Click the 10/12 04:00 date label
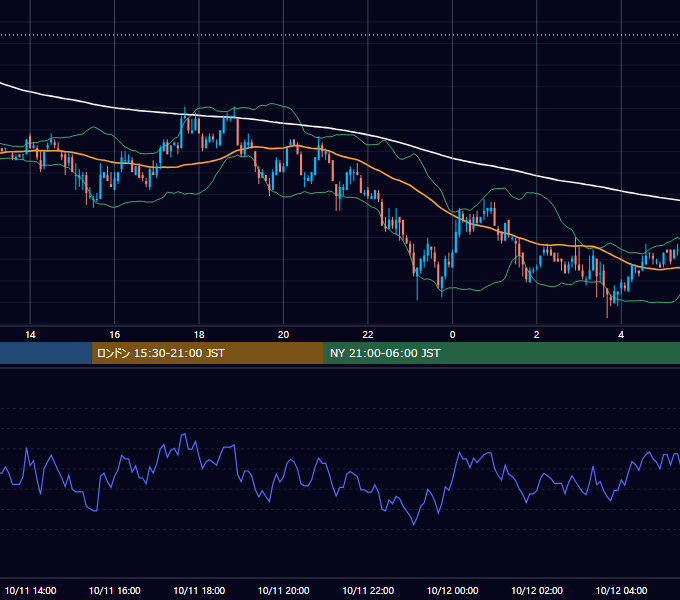Screen dimensions: 680x600 pos(621,590)
